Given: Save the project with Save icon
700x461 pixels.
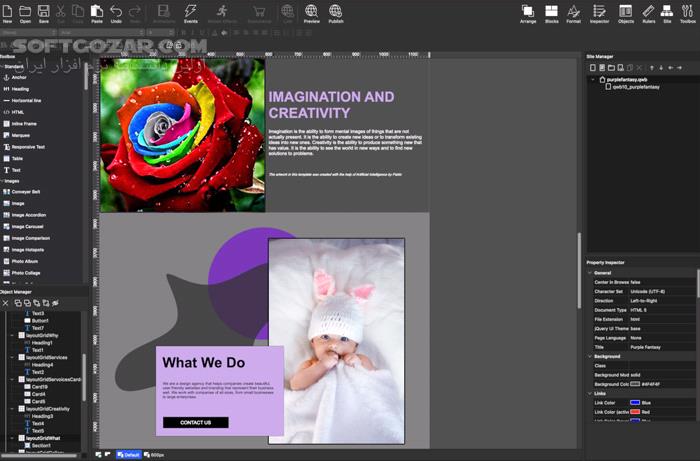Looking at the screenshot, I should point(43,13).
